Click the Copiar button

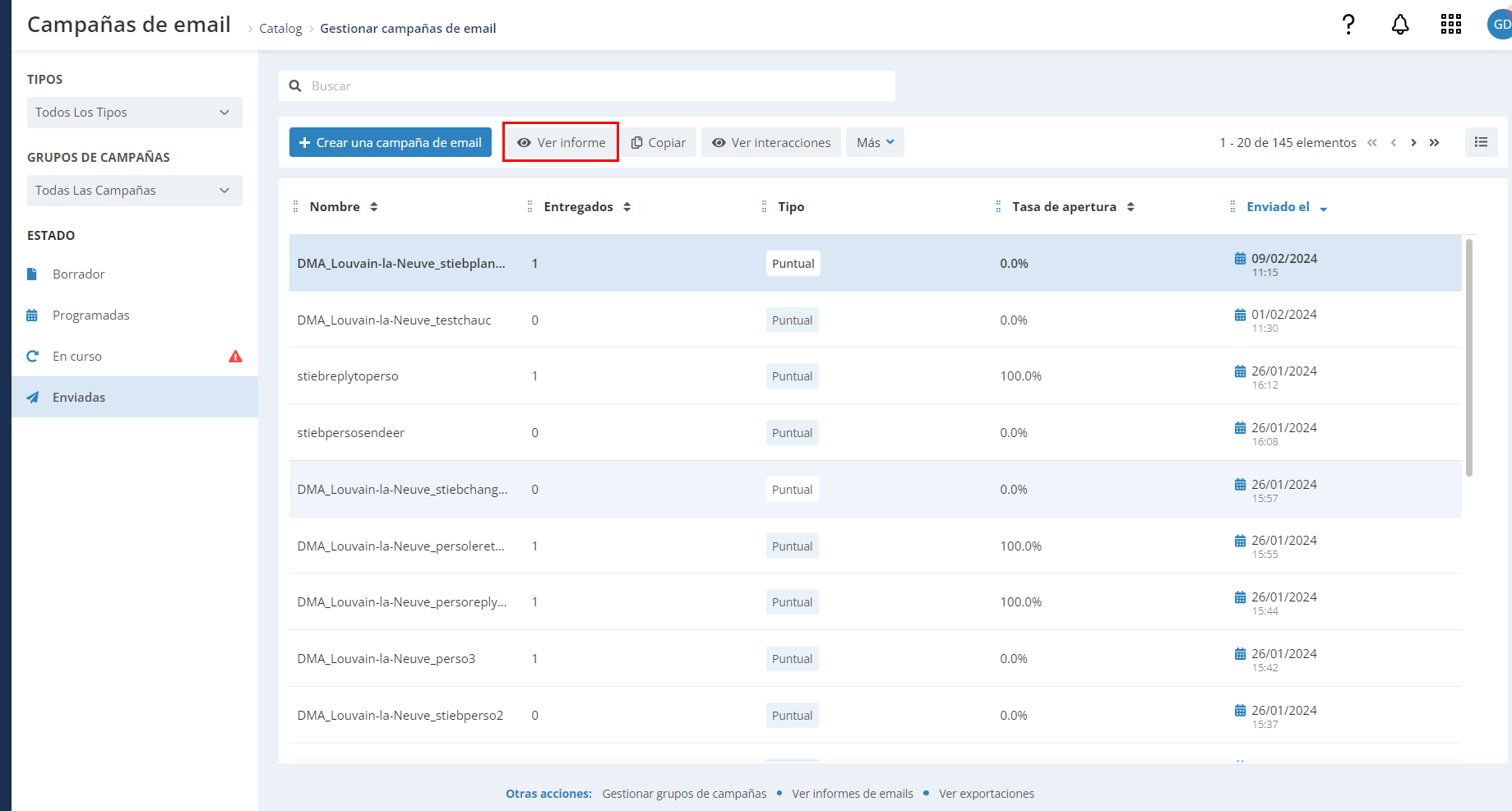(x=659, y=142)
